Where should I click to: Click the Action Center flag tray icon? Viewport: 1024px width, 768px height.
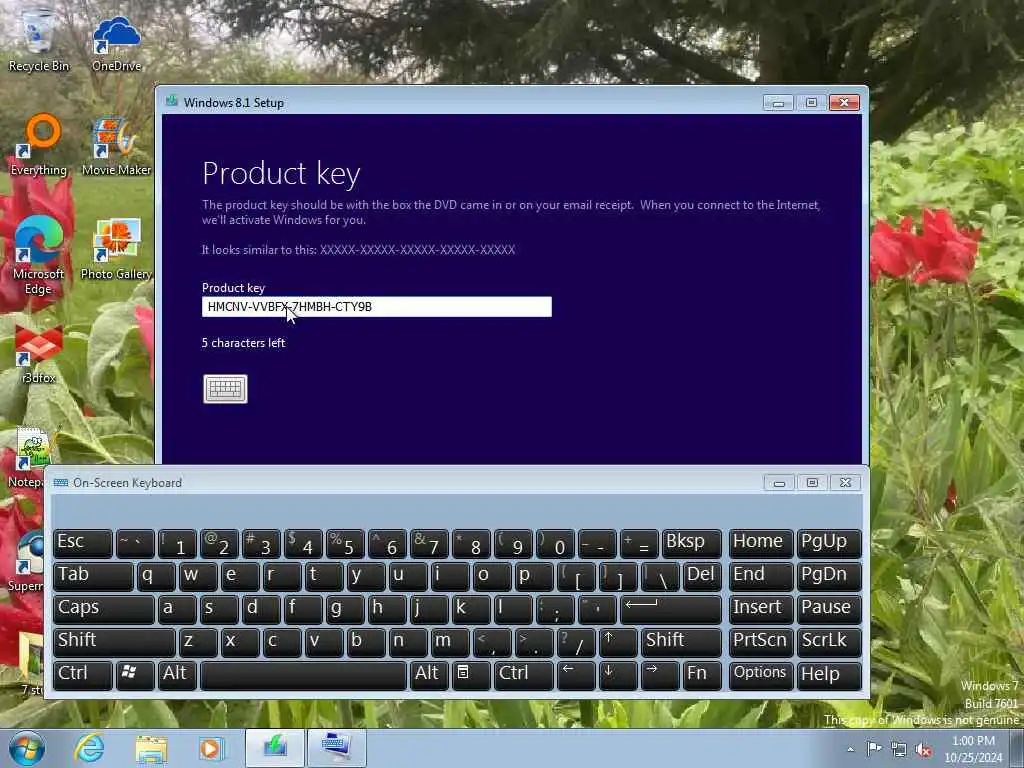point(874,749)
